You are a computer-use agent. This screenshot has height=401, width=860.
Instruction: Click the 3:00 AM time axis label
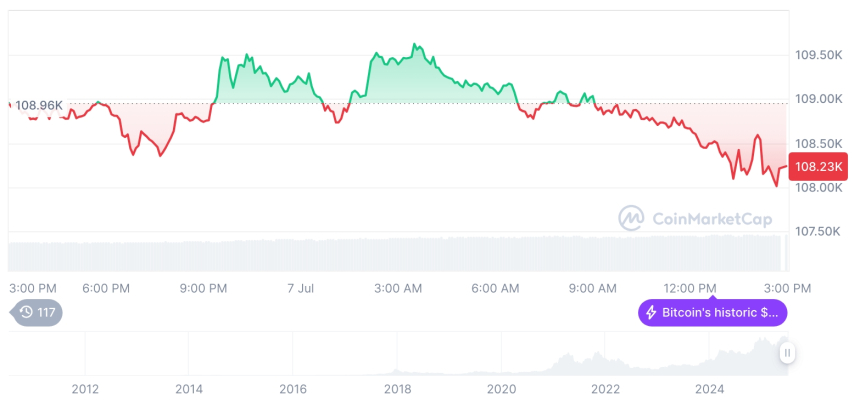398,288
